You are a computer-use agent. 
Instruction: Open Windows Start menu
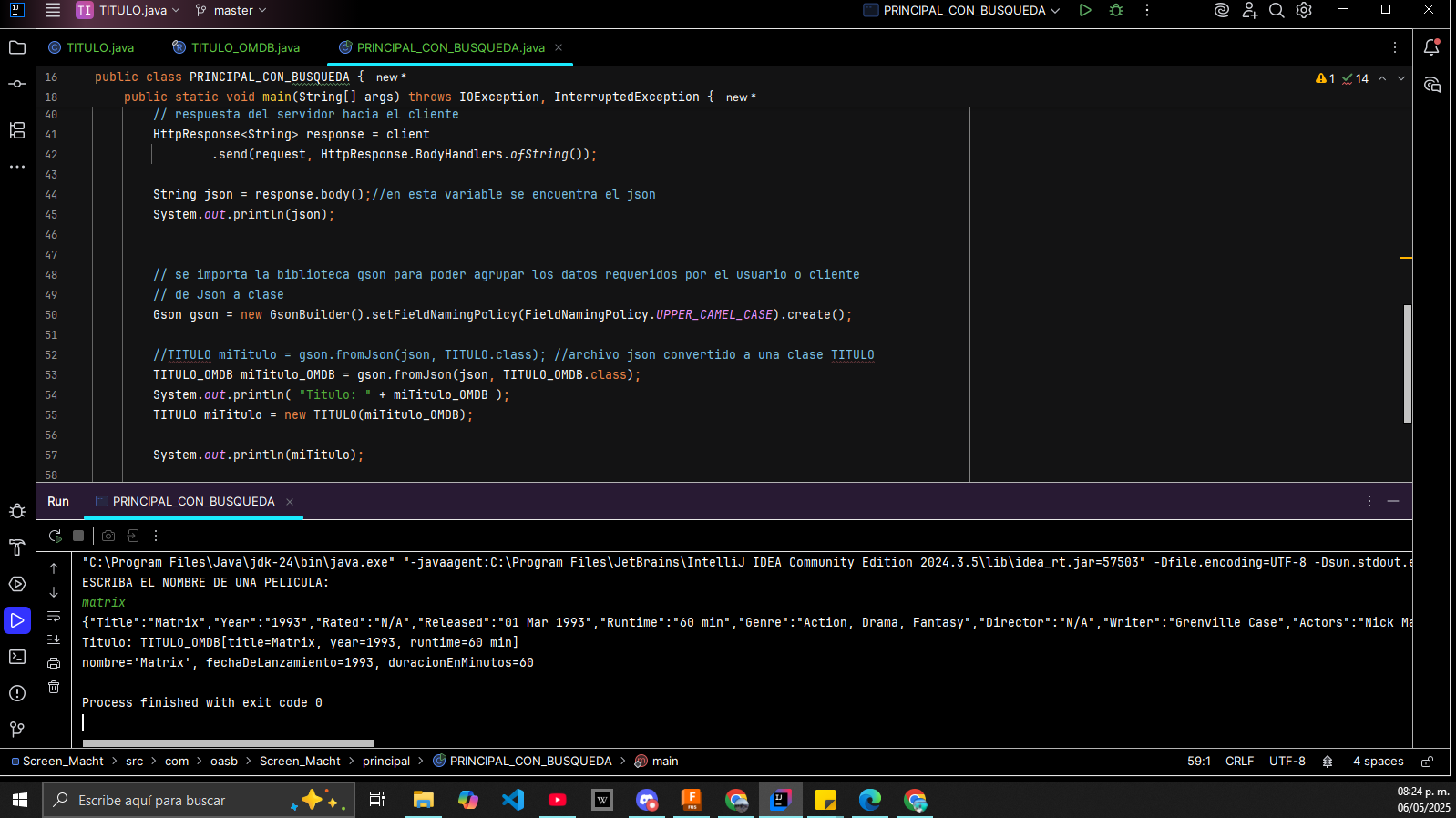[20, 800]
